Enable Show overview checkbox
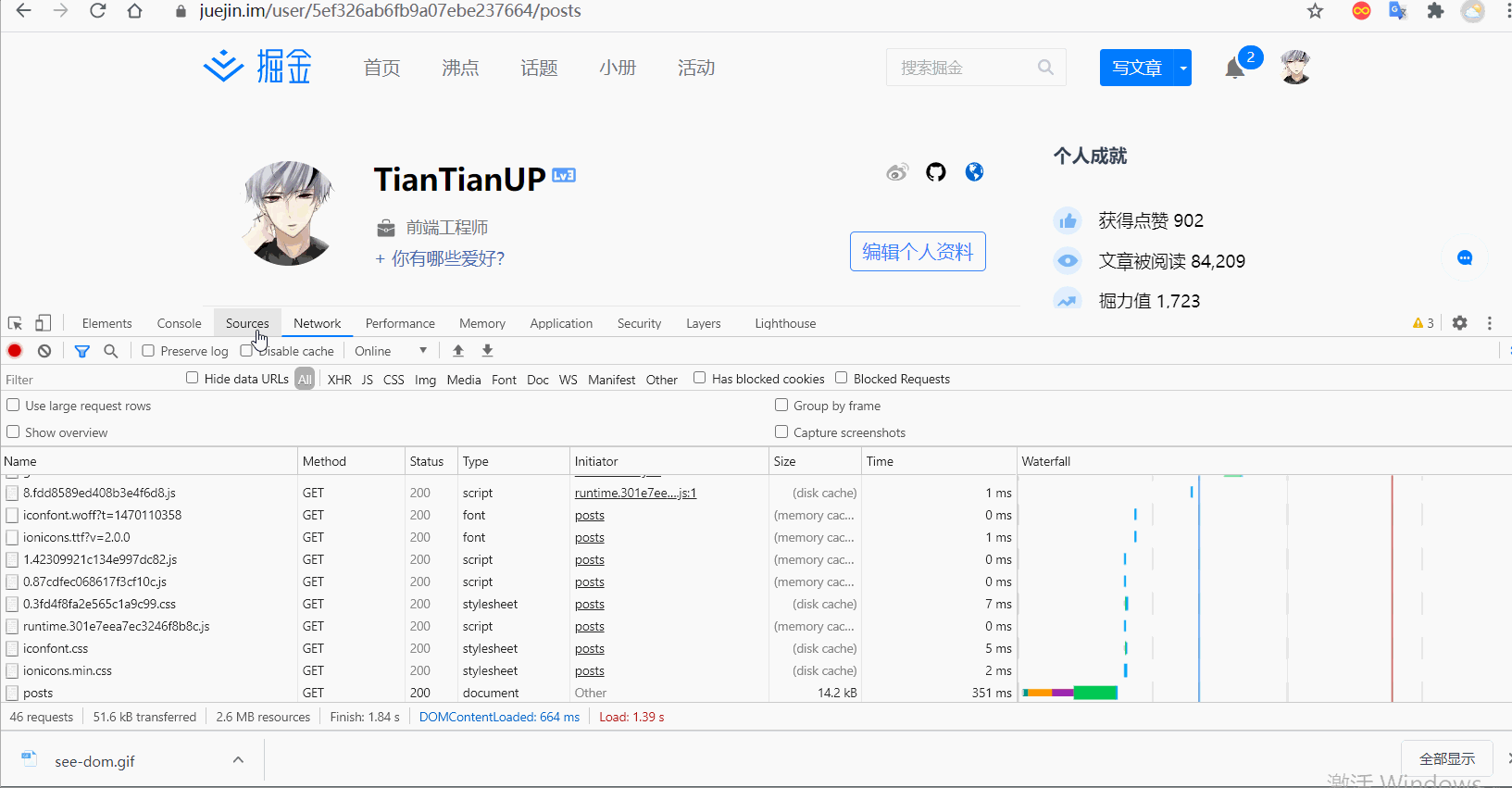 point(13,432)
